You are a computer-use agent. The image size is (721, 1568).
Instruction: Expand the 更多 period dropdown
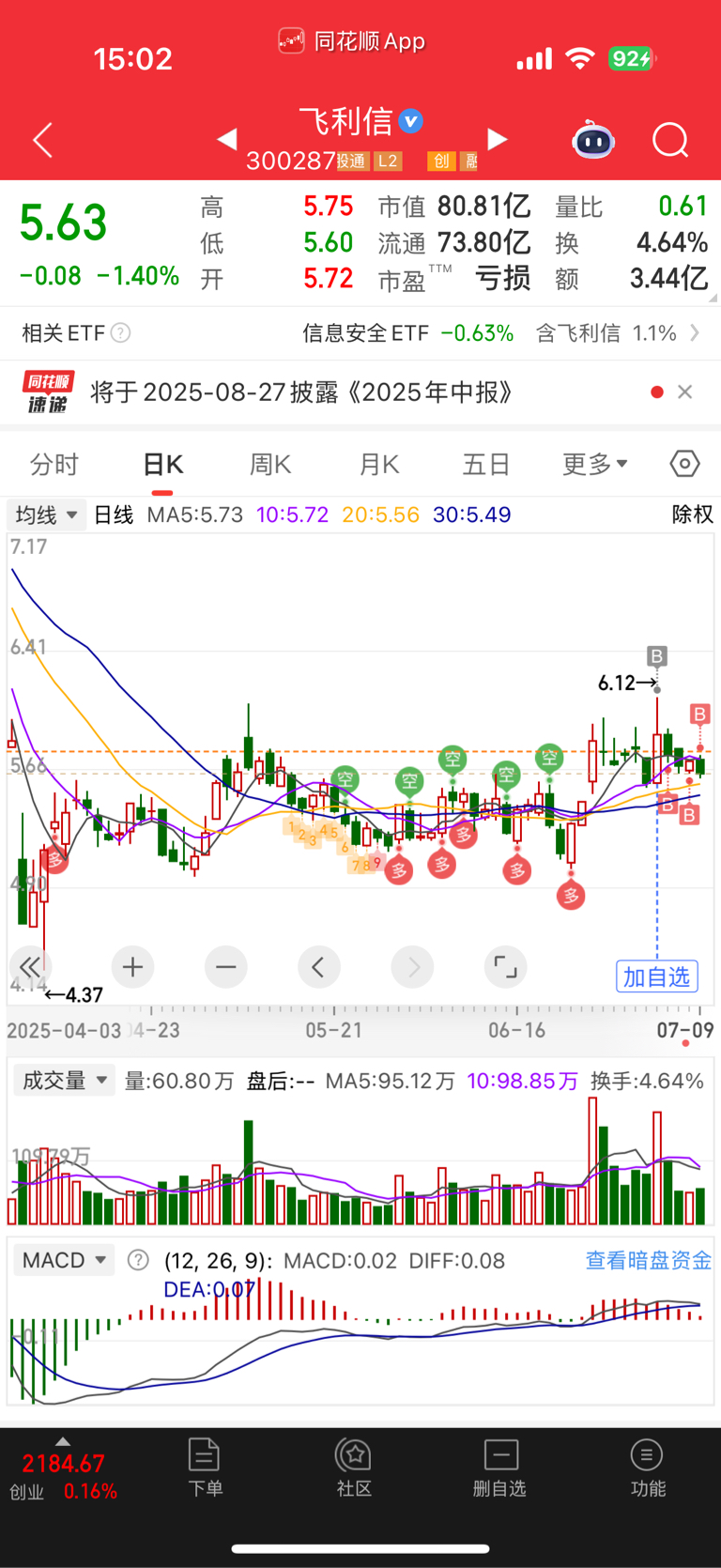pos(595,465)
